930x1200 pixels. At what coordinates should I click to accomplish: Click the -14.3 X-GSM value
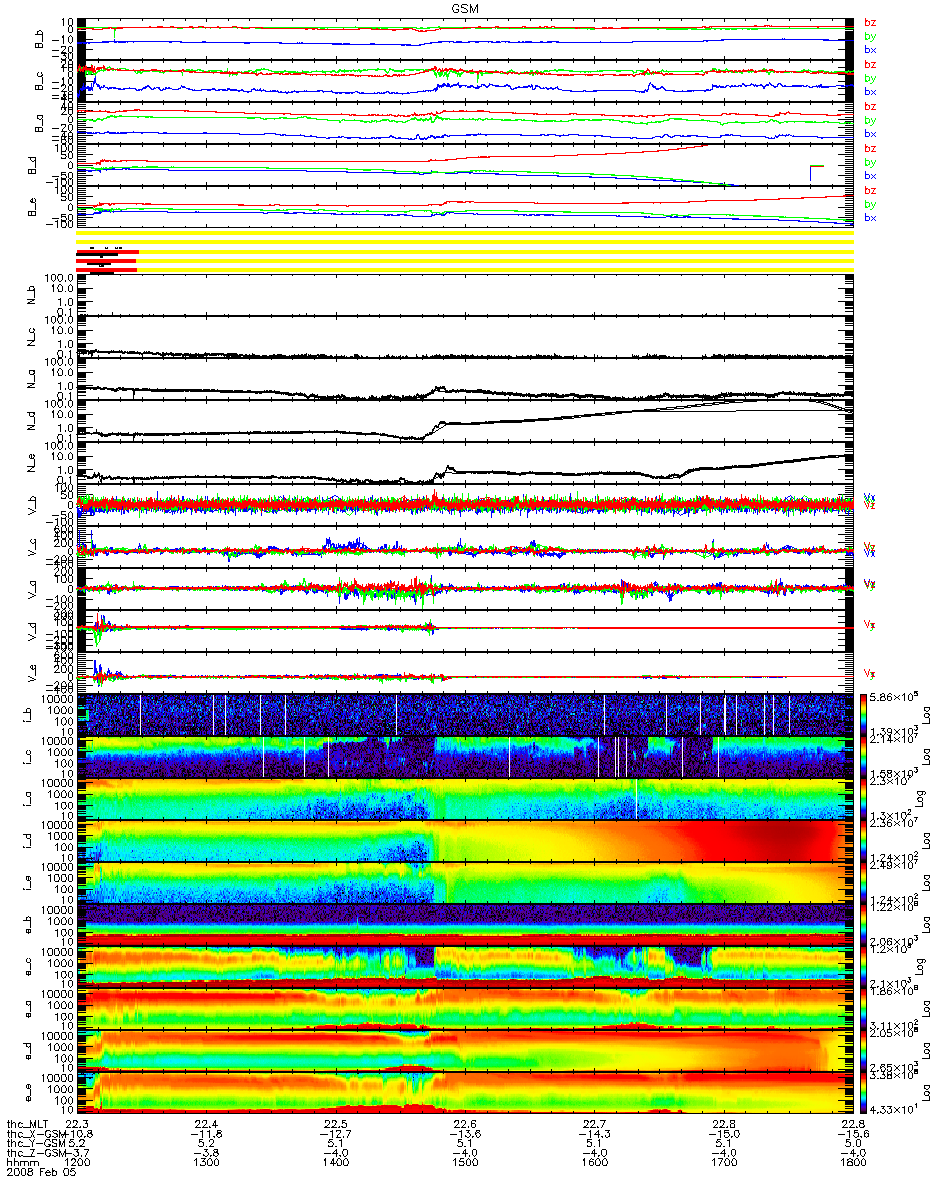(594, 1134)
